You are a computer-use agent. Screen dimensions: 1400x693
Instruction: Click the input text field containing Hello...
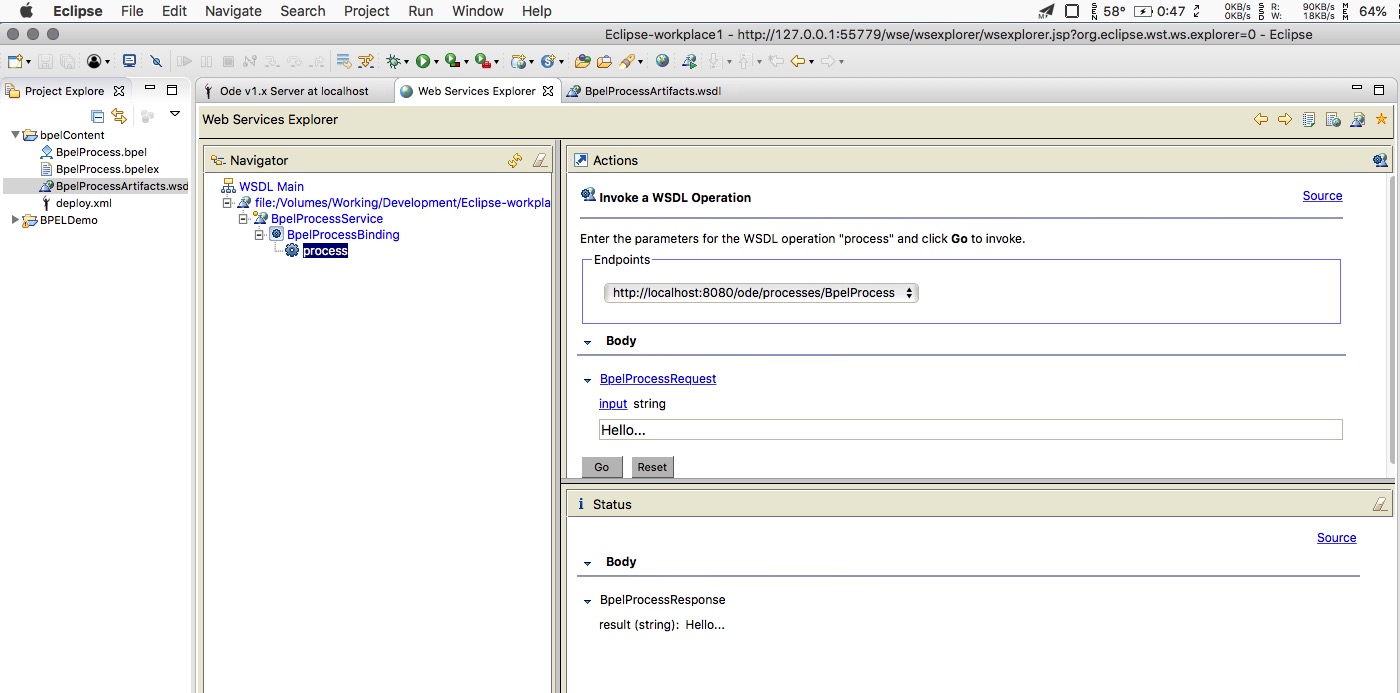(x=970, y=430)
